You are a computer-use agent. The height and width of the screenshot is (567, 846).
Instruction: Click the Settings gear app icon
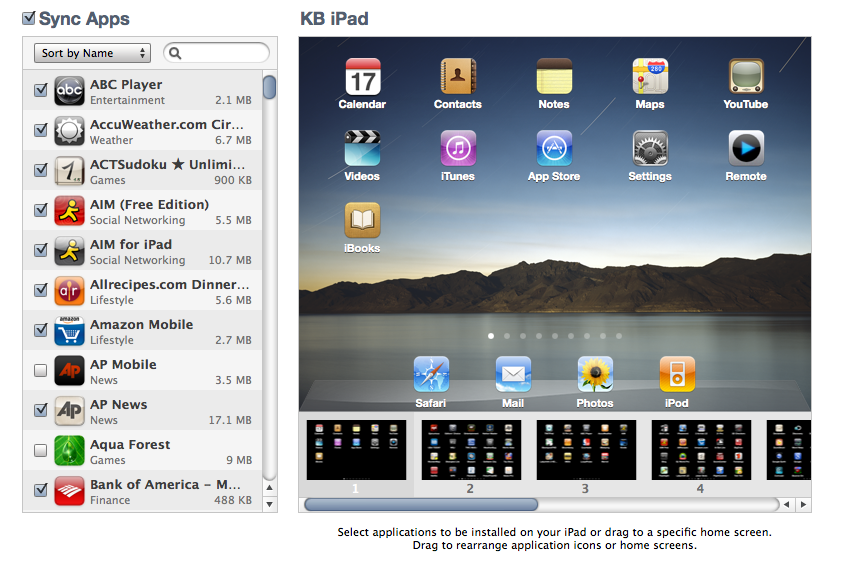click(x=650, y=148)
